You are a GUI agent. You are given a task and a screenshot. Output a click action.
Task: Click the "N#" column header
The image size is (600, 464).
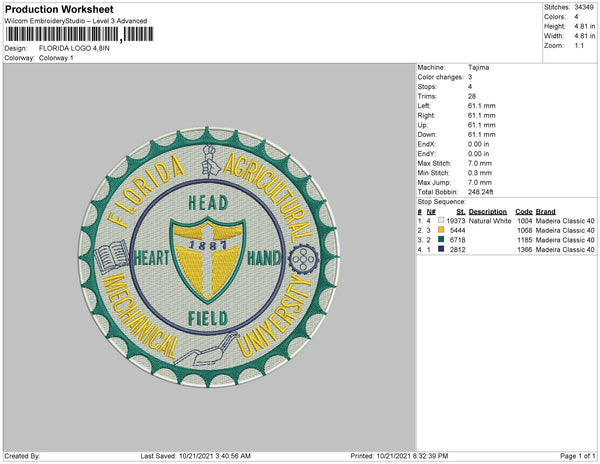click(x=431, y=212)
